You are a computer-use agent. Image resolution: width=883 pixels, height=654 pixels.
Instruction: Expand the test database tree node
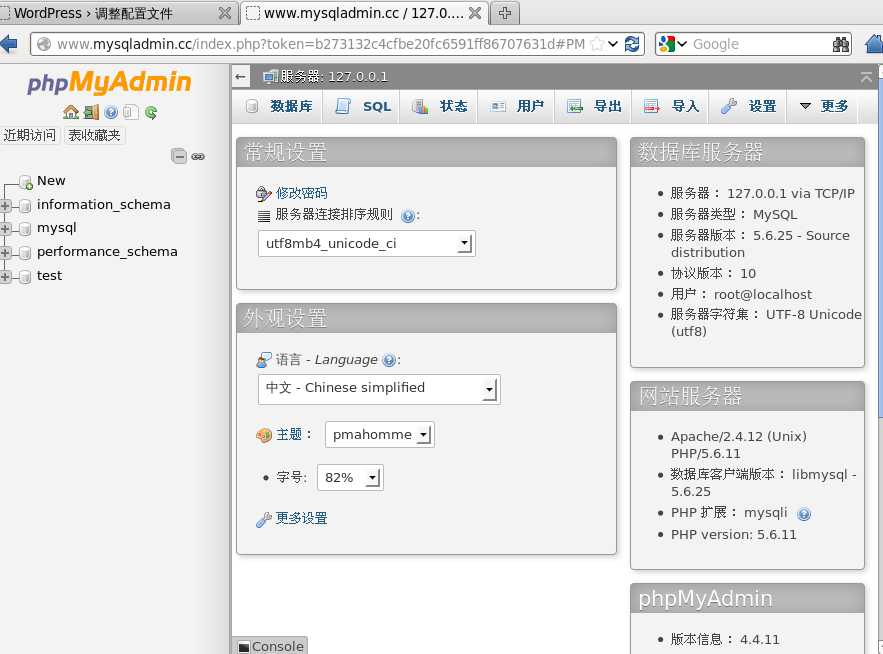(x=5, y=277)
